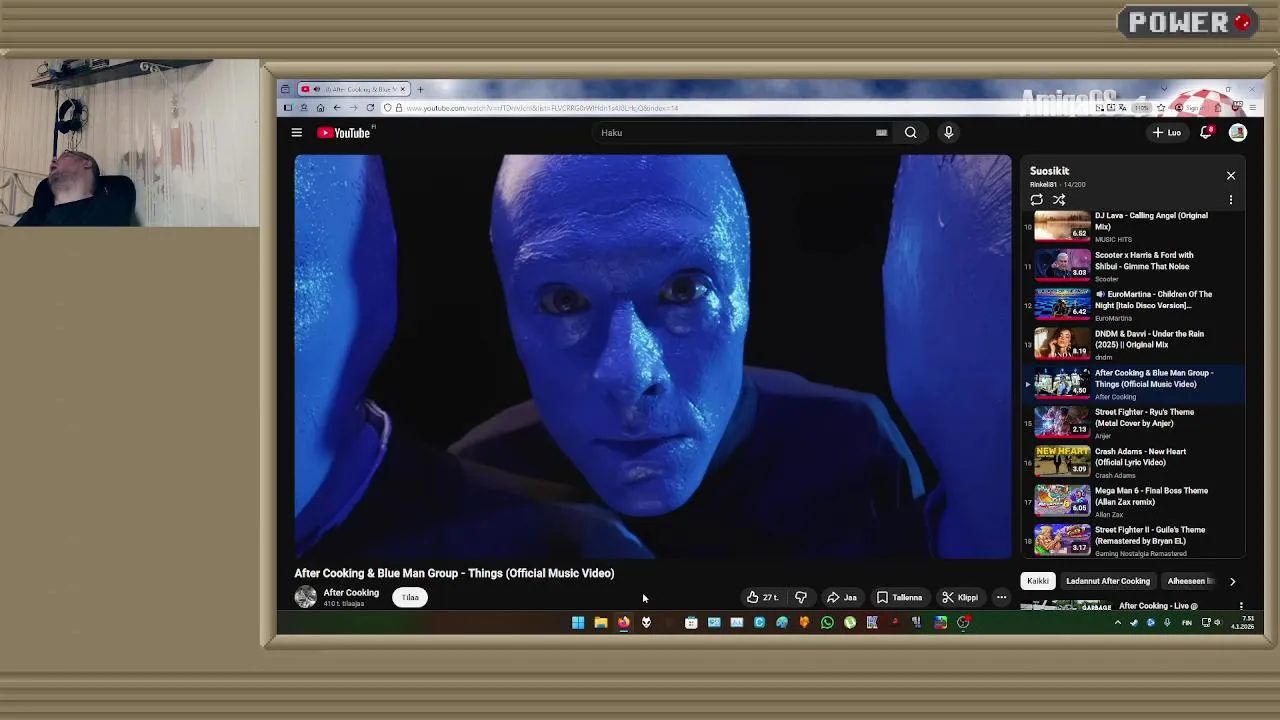Play DNDM & Davvi - Under the Rain

tap(1134, 344)
